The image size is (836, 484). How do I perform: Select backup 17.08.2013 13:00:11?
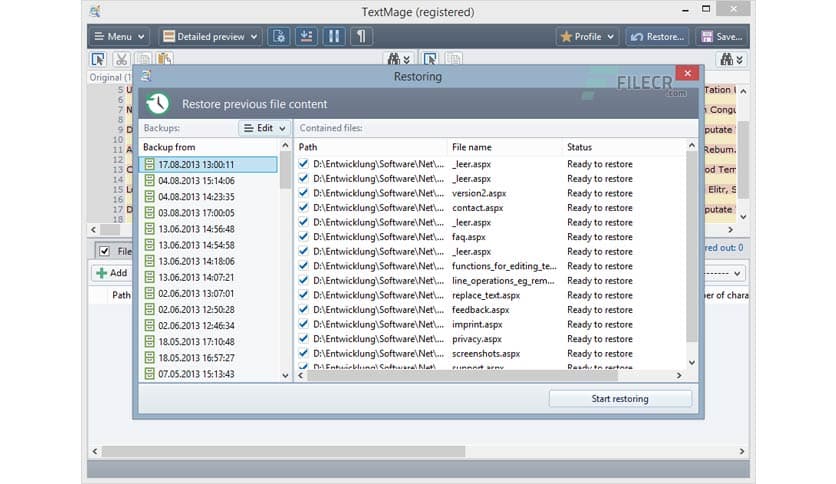pyautogui.click(x=208, y=164)
